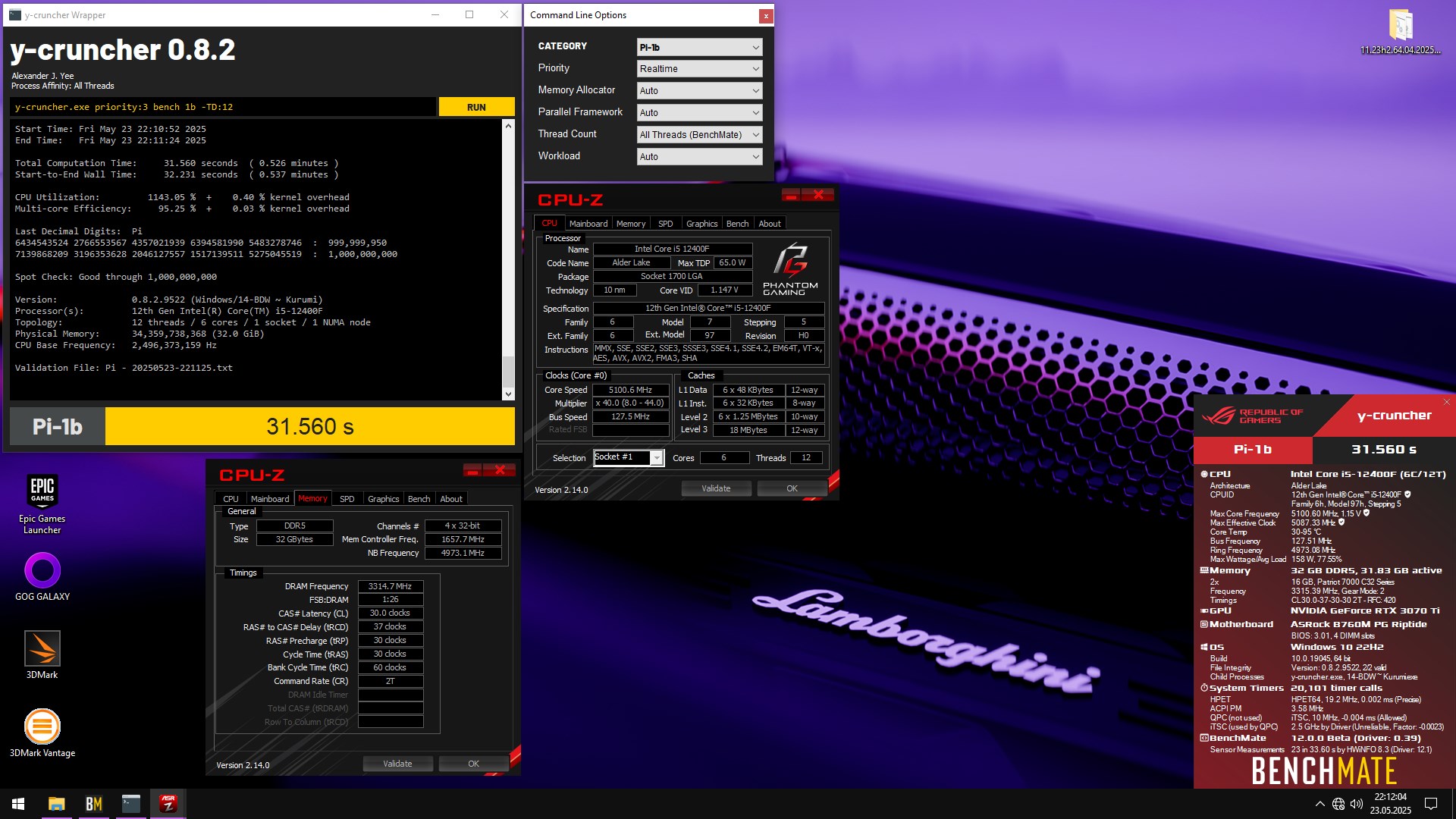Launch 3DMark desktop shortcut
The height and width of the screenshot is (819, 1456).
point(42,654)
